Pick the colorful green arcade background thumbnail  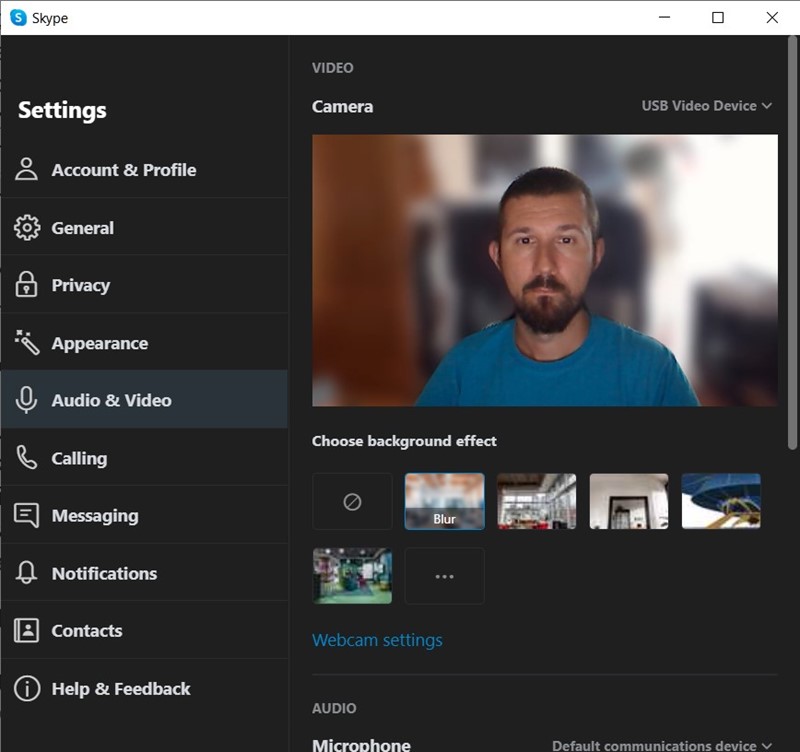click(x=352, y=576)
